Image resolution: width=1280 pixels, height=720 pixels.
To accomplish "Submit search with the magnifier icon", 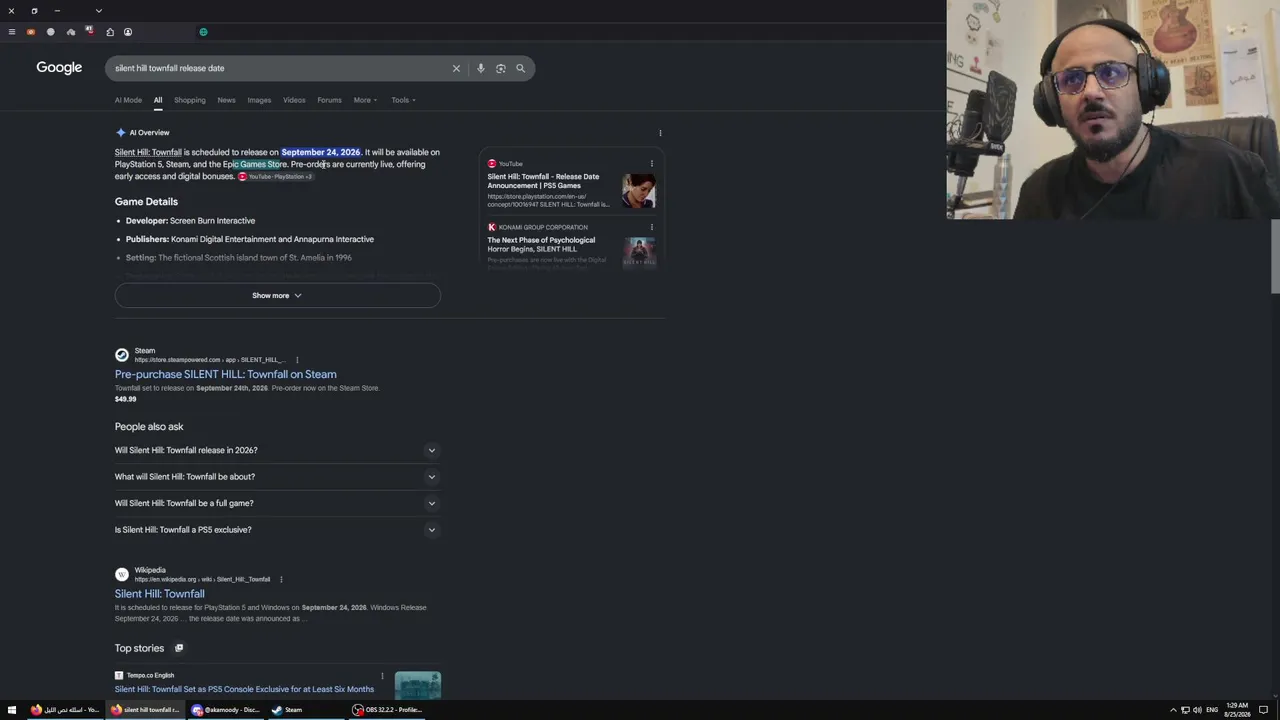I will pyautogui.click(x=520, y=68).
